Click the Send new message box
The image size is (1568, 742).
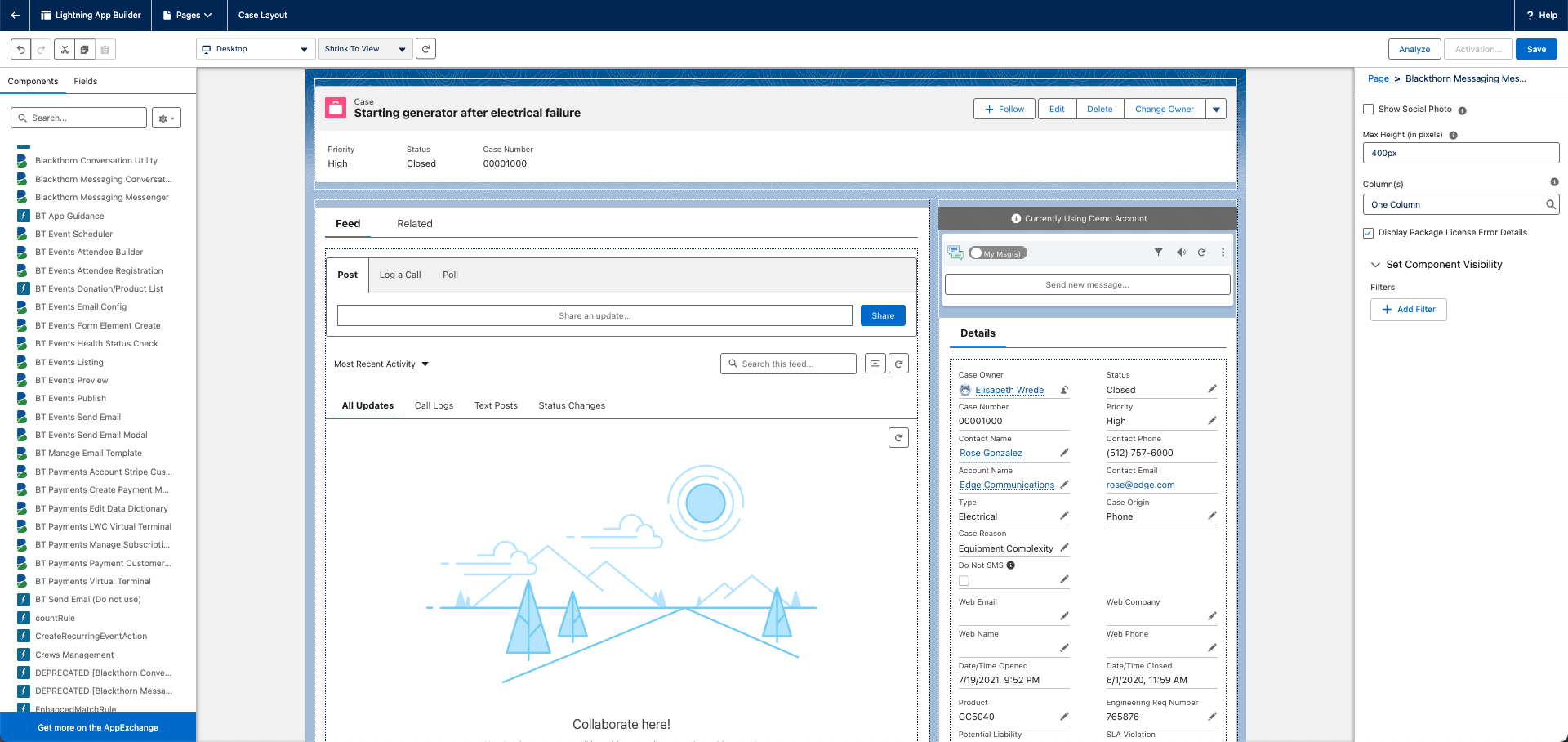[1087, 284]
